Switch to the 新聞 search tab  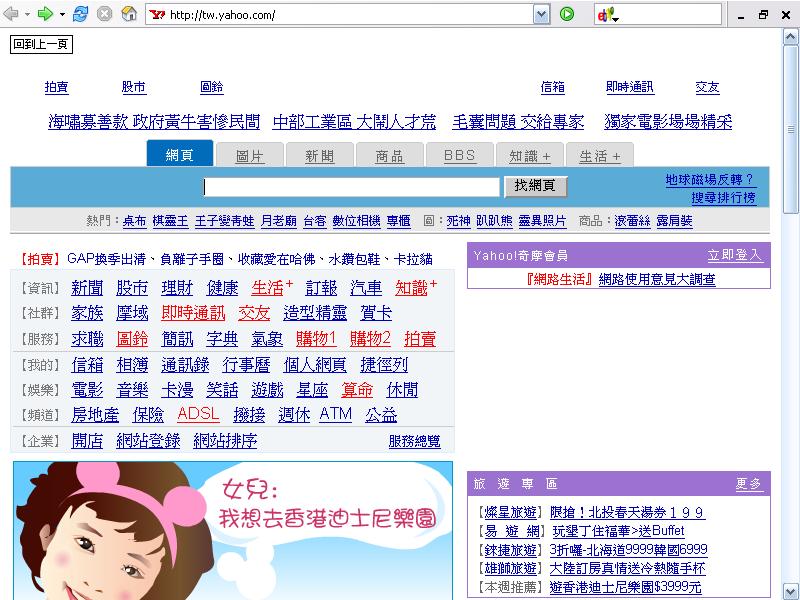(x=319, y=156)
